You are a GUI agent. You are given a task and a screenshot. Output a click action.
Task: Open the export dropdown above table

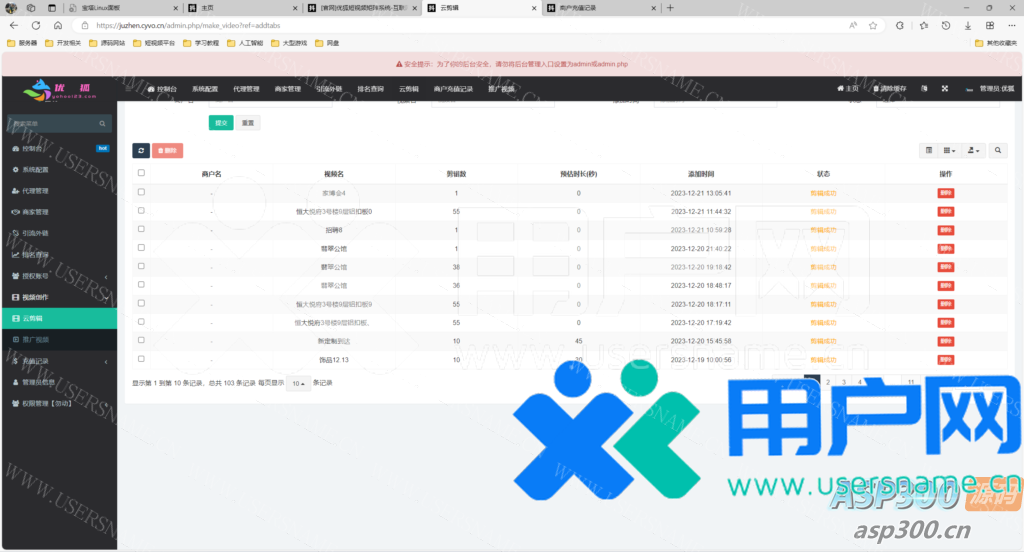pos(973,150)
